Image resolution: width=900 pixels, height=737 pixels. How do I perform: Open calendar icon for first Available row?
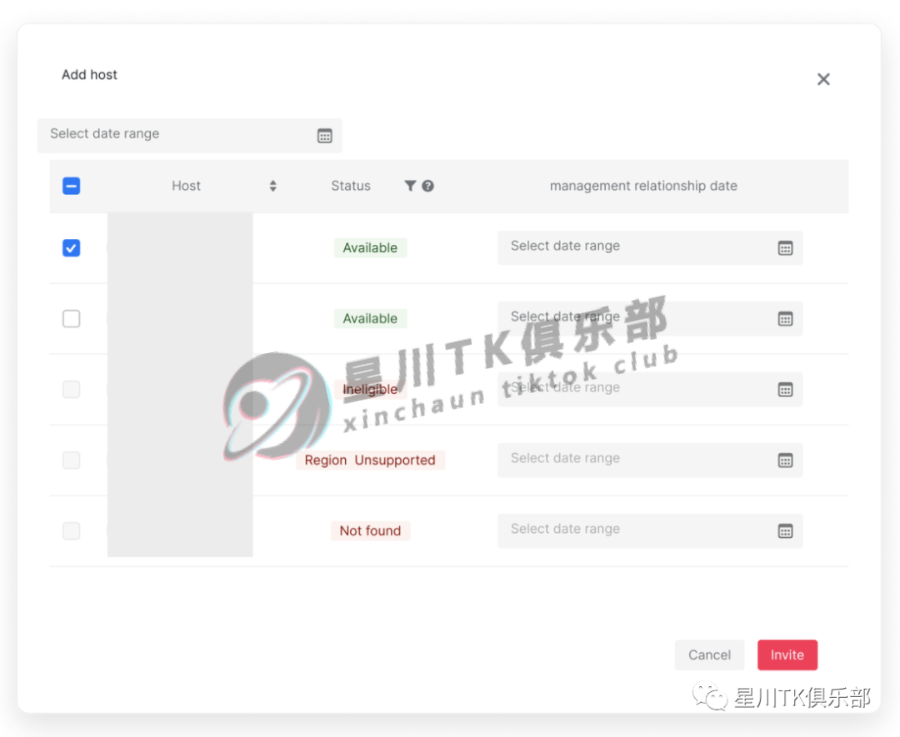(785, 248)
